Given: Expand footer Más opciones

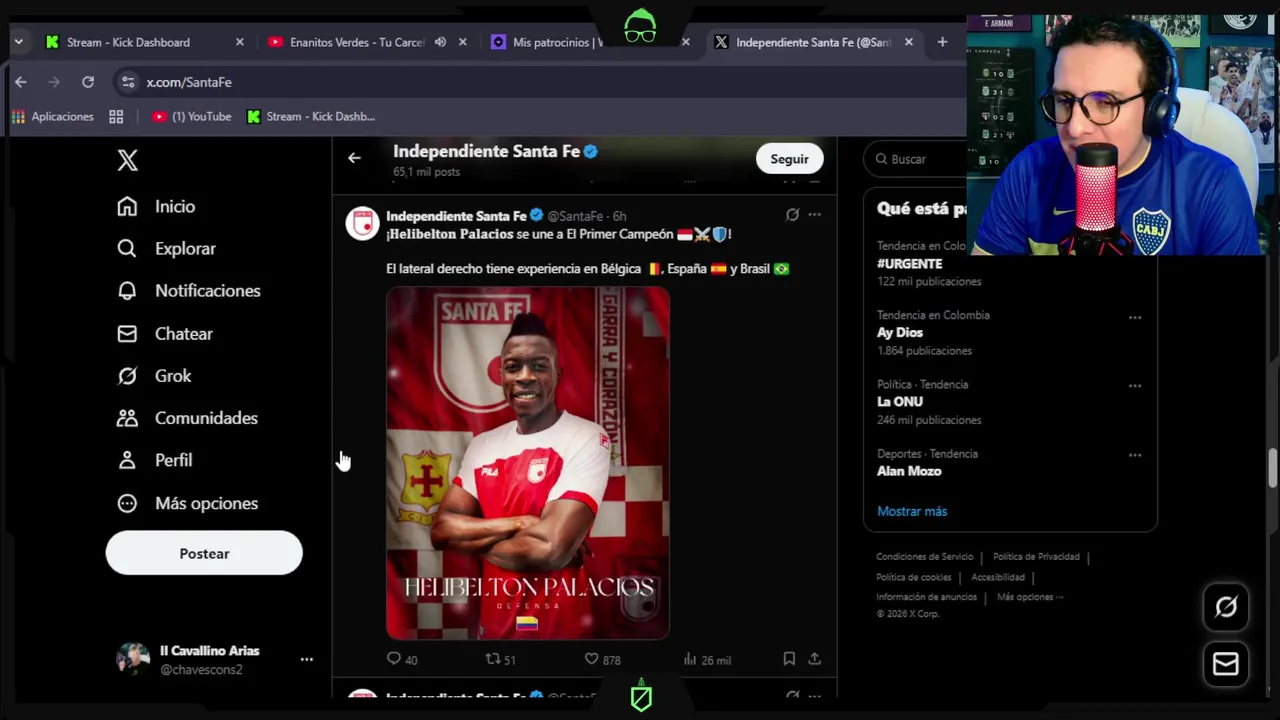Looking at the screenshot, I should (x=1030, y=597).
